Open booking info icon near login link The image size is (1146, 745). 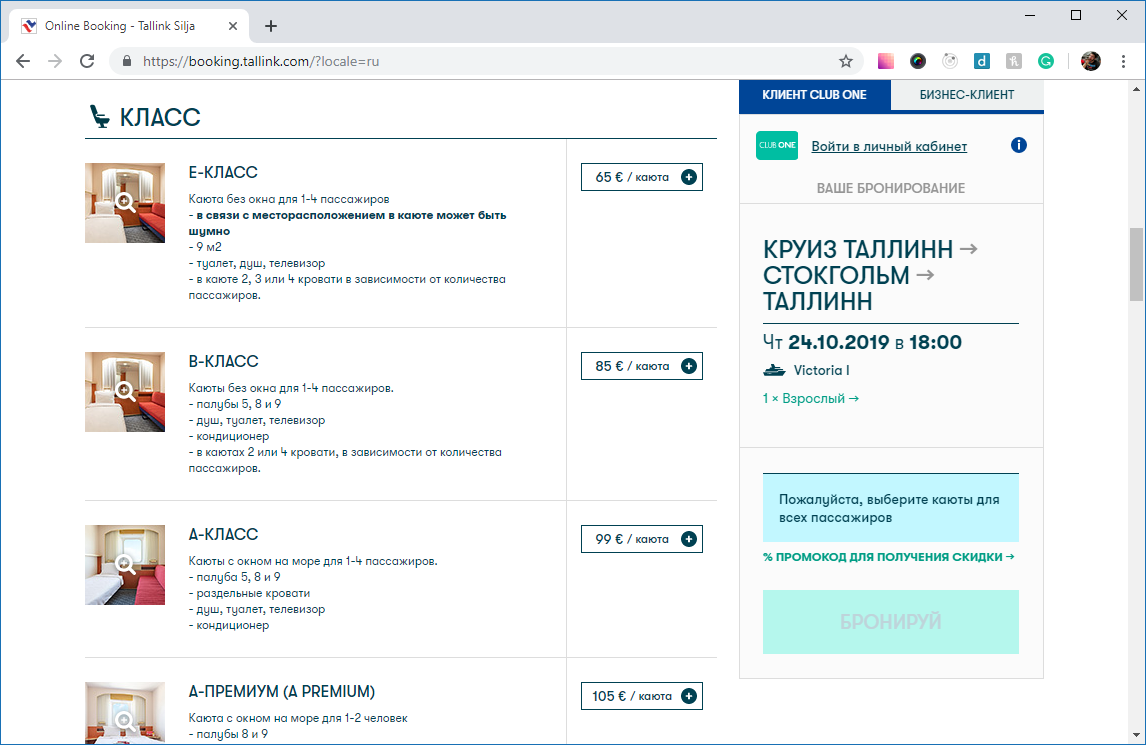tap(1018, 145)
